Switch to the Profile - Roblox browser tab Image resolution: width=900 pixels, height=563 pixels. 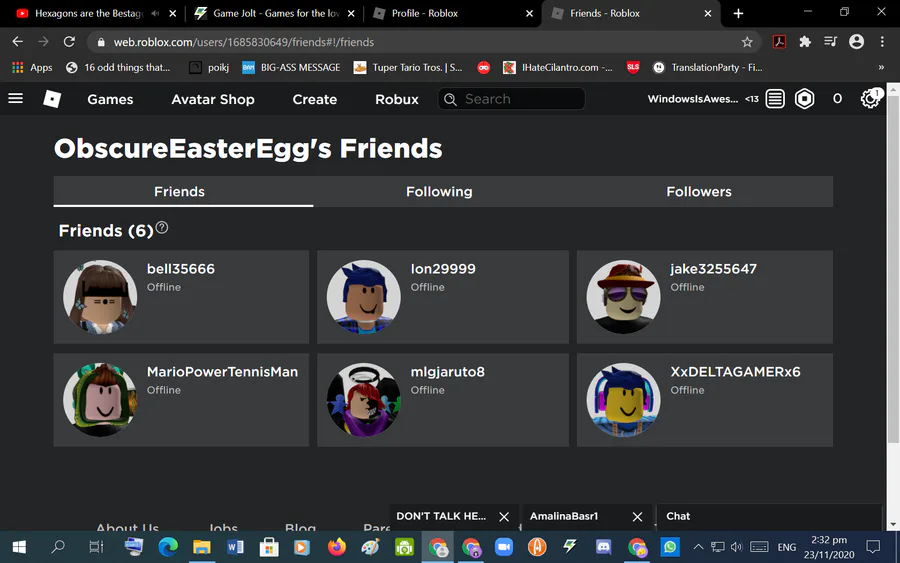pyautogui.click(x=452, y=13)
